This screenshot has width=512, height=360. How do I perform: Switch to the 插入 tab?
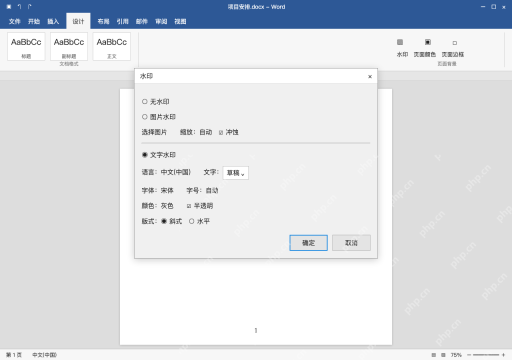coord(53,21)
